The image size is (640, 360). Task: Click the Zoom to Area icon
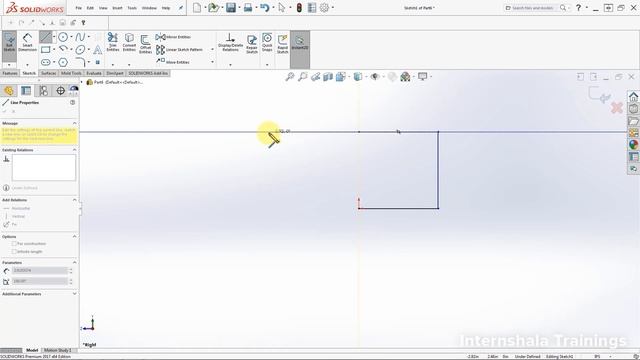click(x=302, y=77)
